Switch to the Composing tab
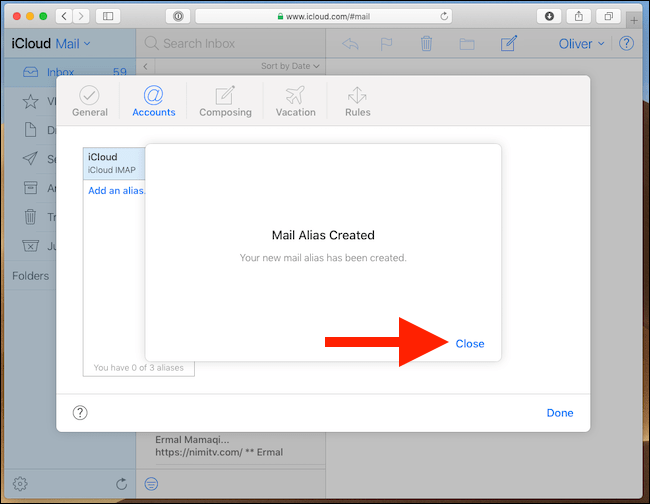 pyautogui.click(x=225, y=101)
